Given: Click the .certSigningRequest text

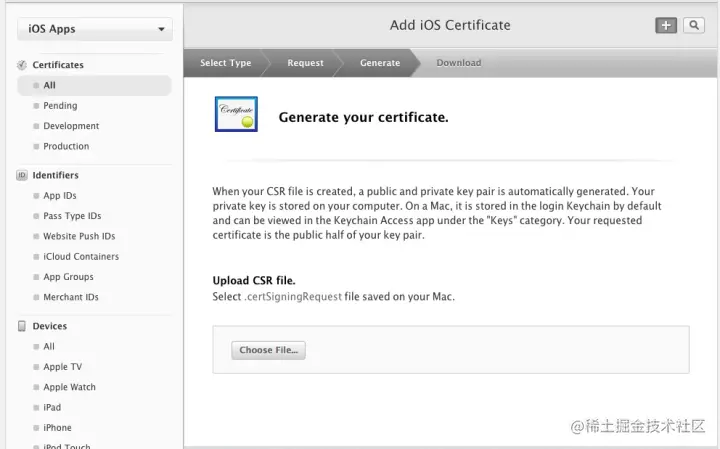Looking at the screenshot, I should coord(293,297).
